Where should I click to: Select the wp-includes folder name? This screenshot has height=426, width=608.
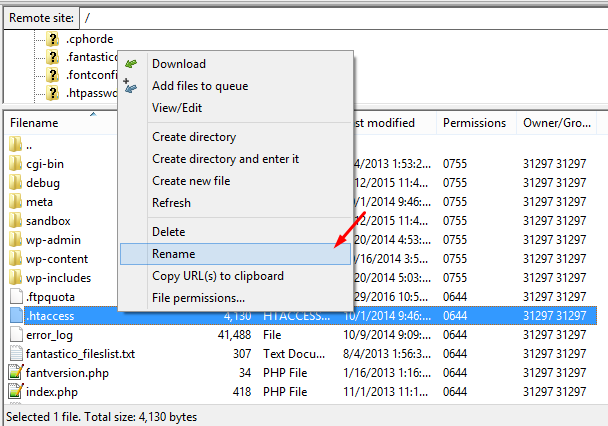58,278
